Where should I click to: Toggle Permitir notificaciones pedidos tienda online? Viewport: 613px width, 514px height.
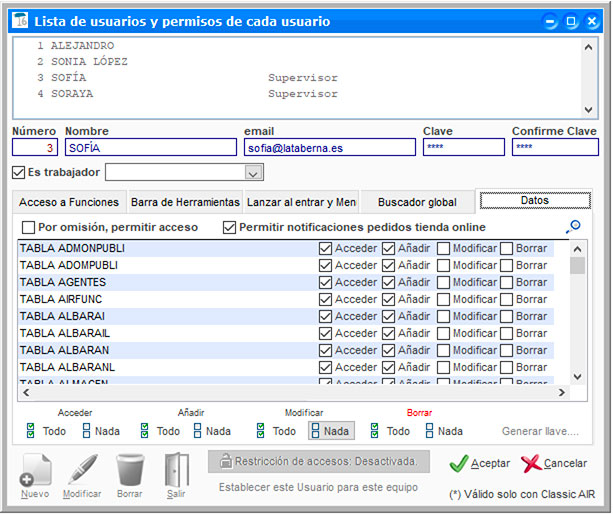(229, 227)
